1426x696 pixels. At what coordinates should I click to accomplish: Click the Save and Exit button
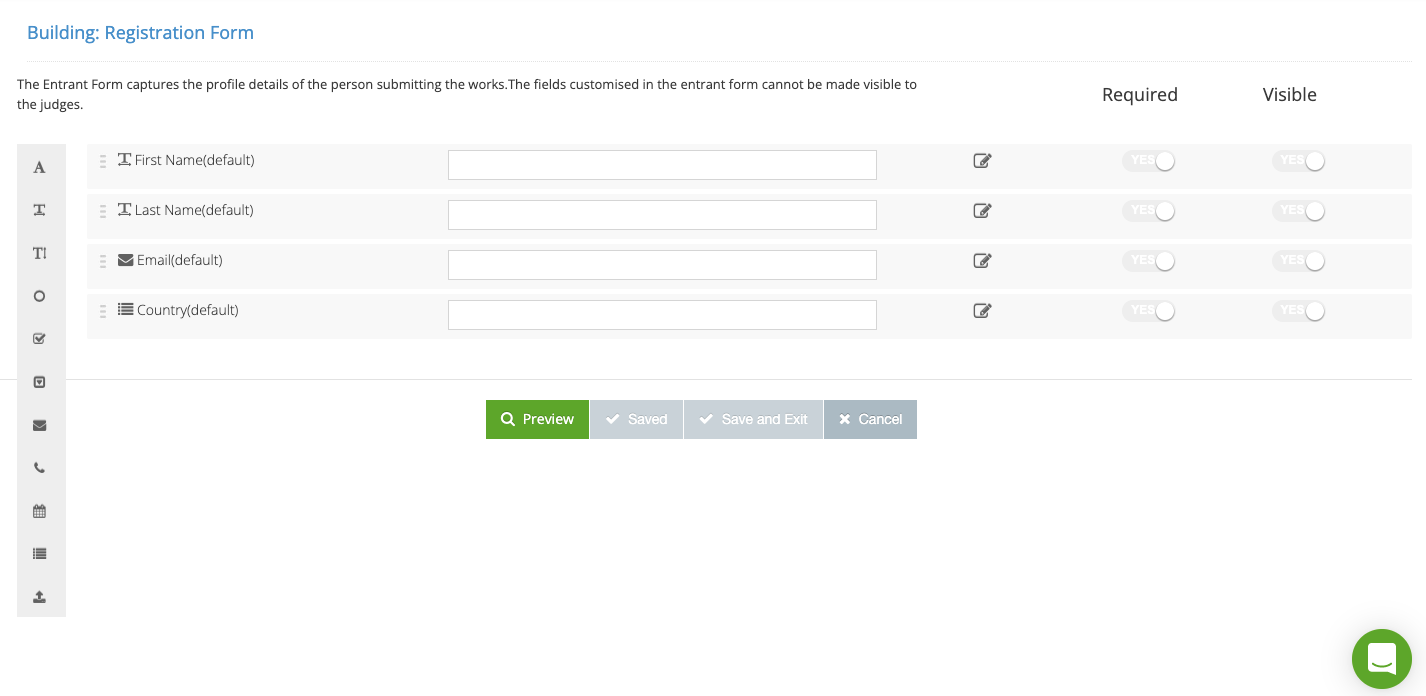click(753, 420)
